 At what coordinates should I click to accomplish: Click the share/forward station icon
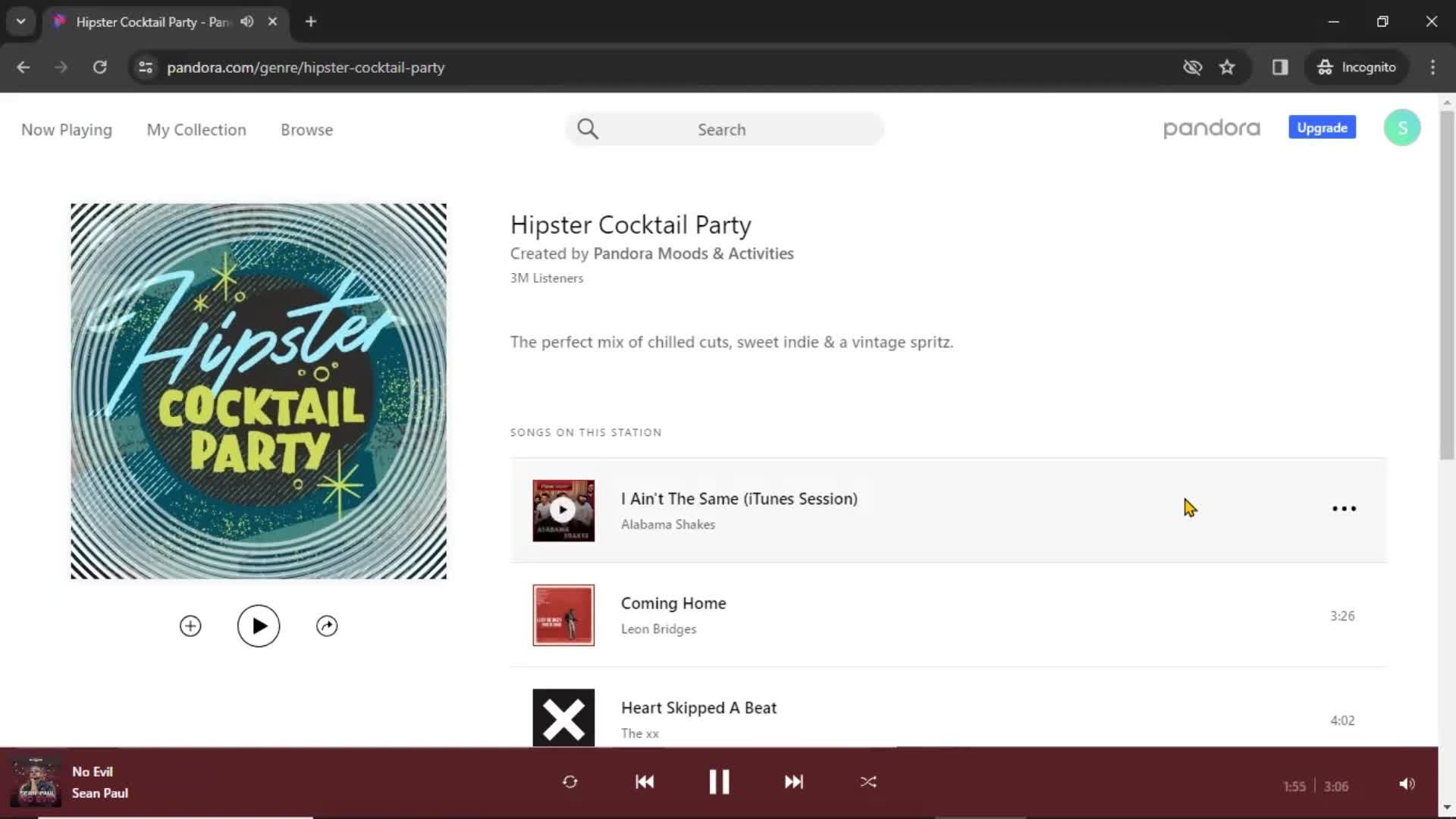coord(326,625)
